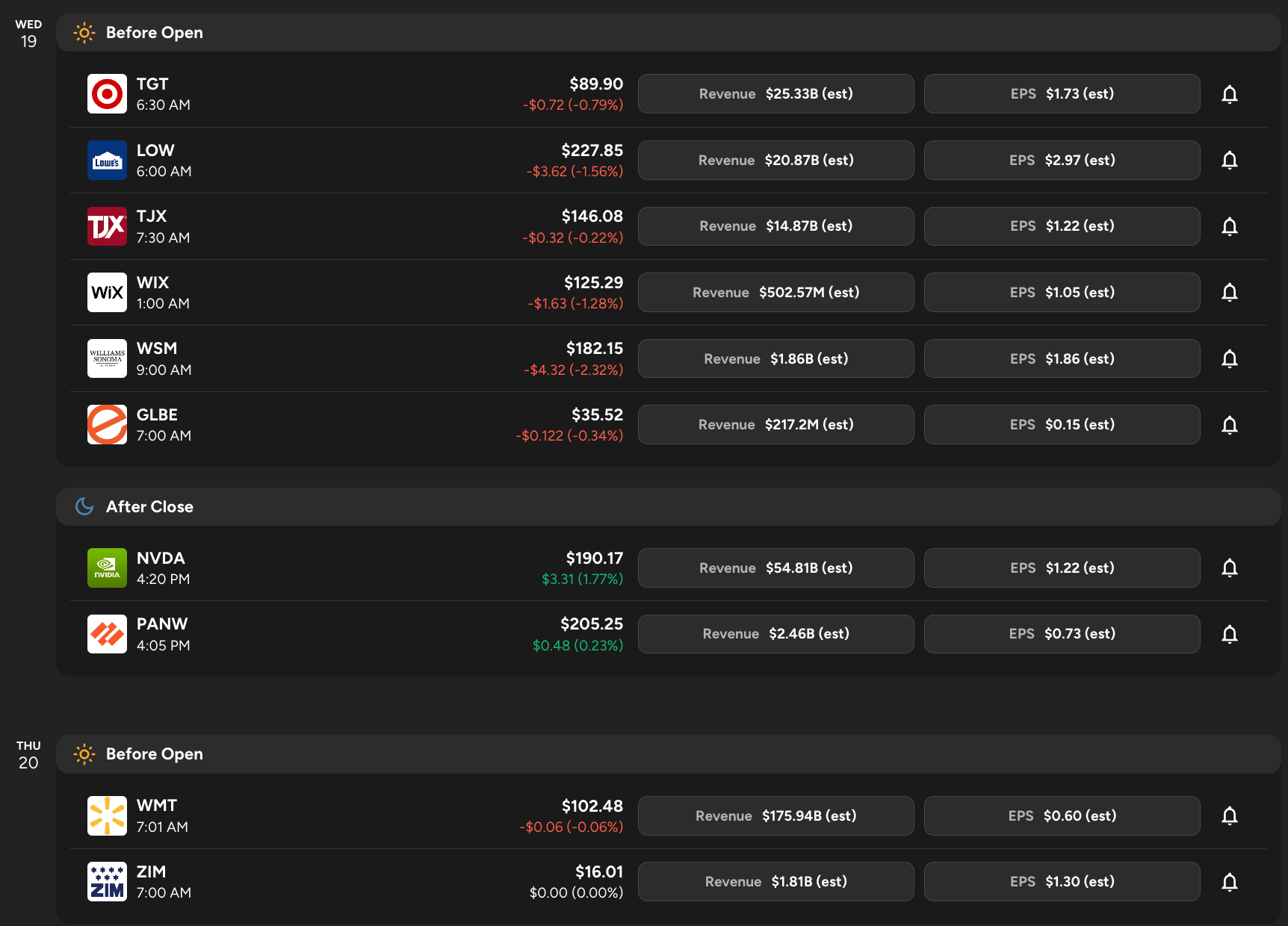Open WIX EPS estimate $1.05
This screenshot has height=926, width=1288.
pos(1062,292)
